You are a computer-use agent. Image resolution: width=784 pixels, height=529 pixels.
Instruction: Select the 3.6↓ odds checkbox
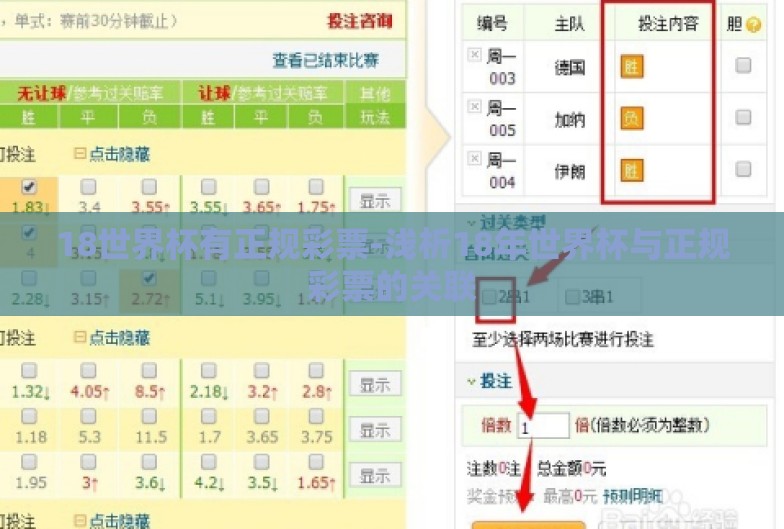click(x=149, y=462)
